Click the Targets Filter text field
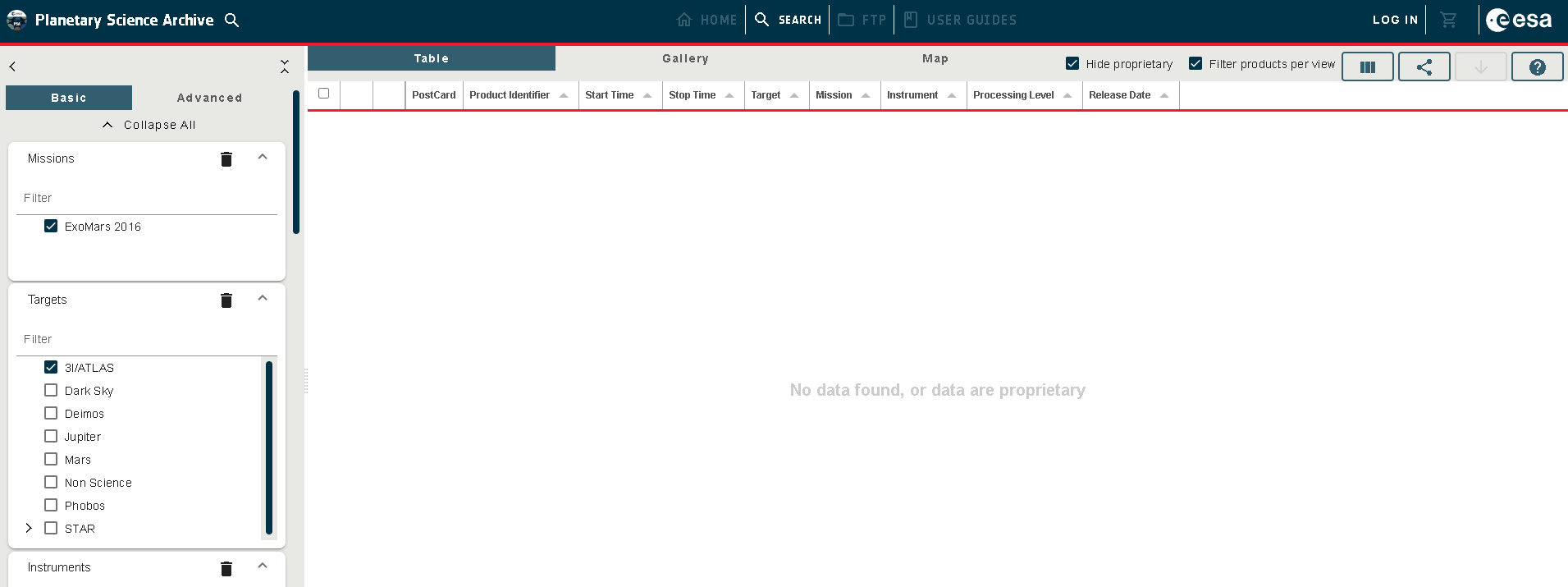 147,339
